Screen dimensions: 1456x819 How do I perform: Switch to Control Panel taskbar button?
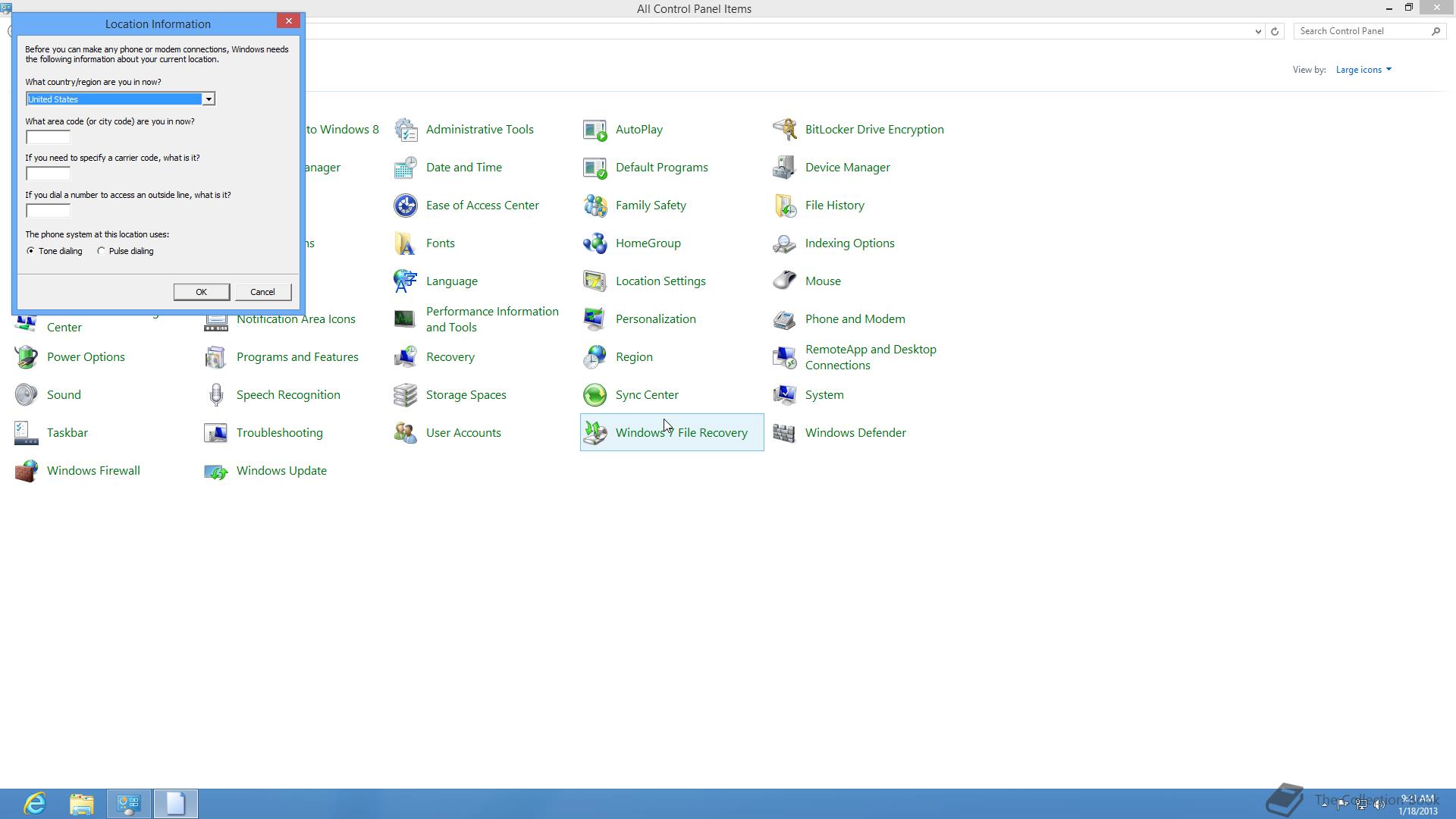(x=129, y=804)
